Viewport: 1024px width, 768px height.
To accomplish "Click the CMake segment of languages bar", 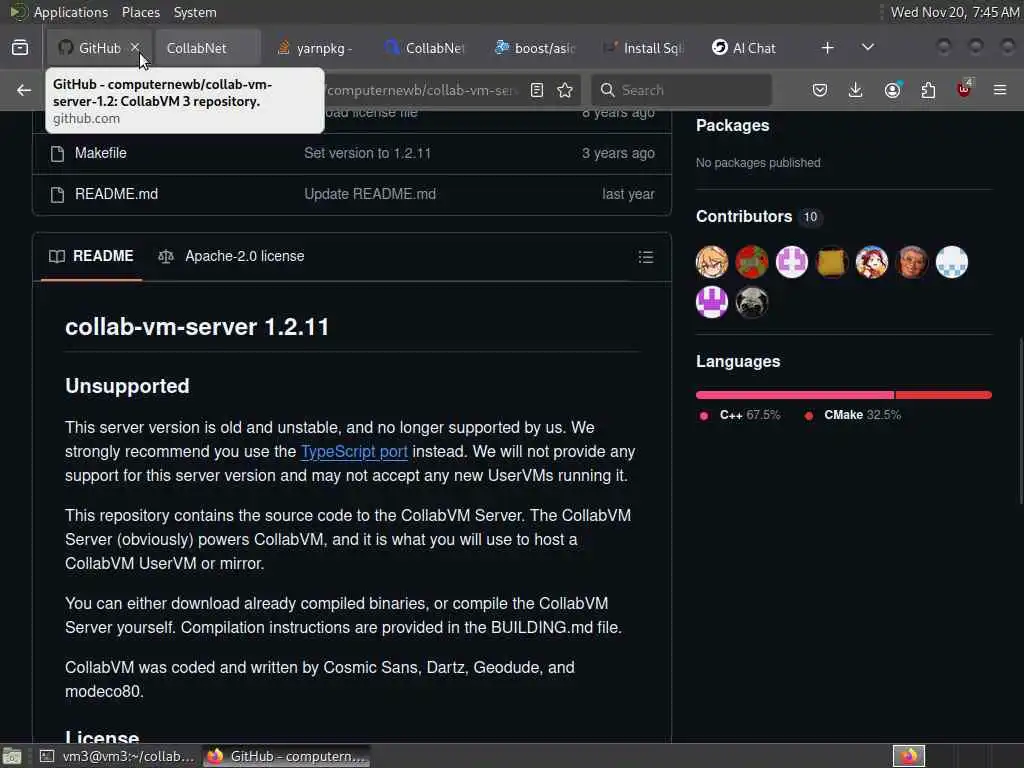I will pyautogui.click(x=944, y=395).
